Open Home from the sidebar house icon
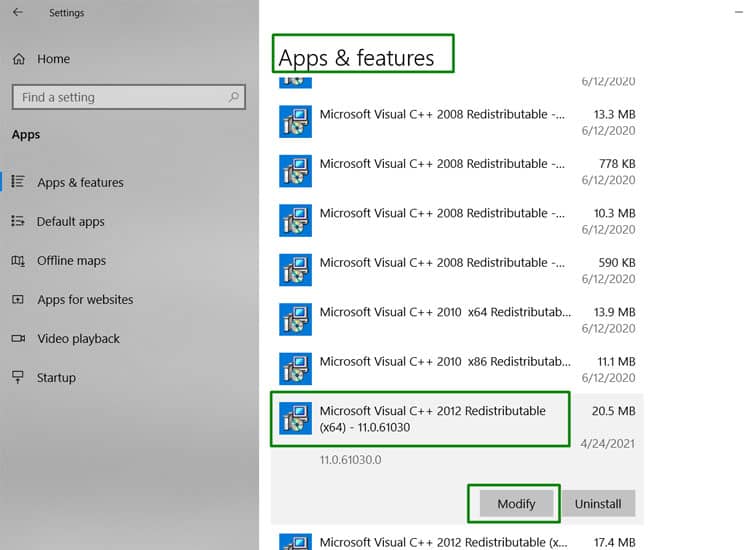Viewport: 750px width, 550px height. (19, 59)
